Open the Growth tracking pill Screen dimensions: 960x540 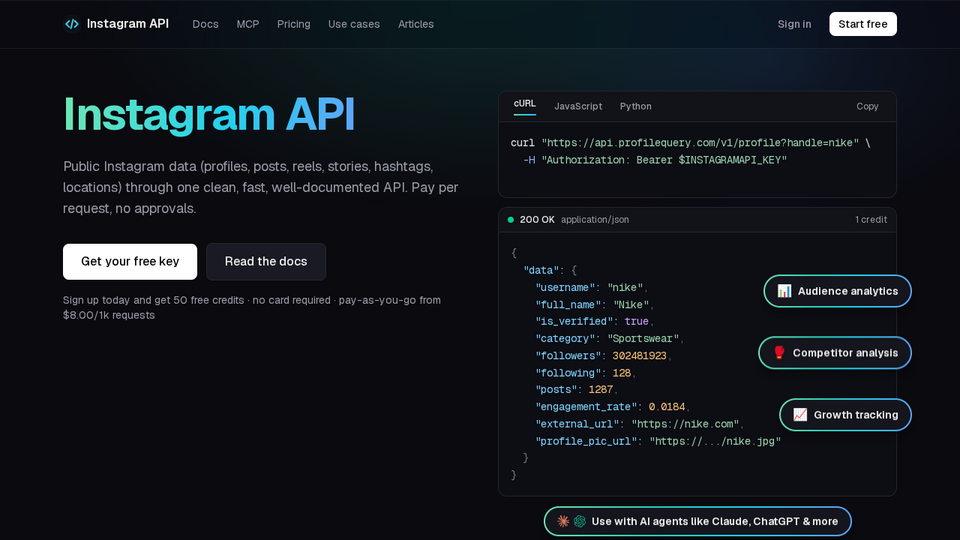(x=845, y=414)
